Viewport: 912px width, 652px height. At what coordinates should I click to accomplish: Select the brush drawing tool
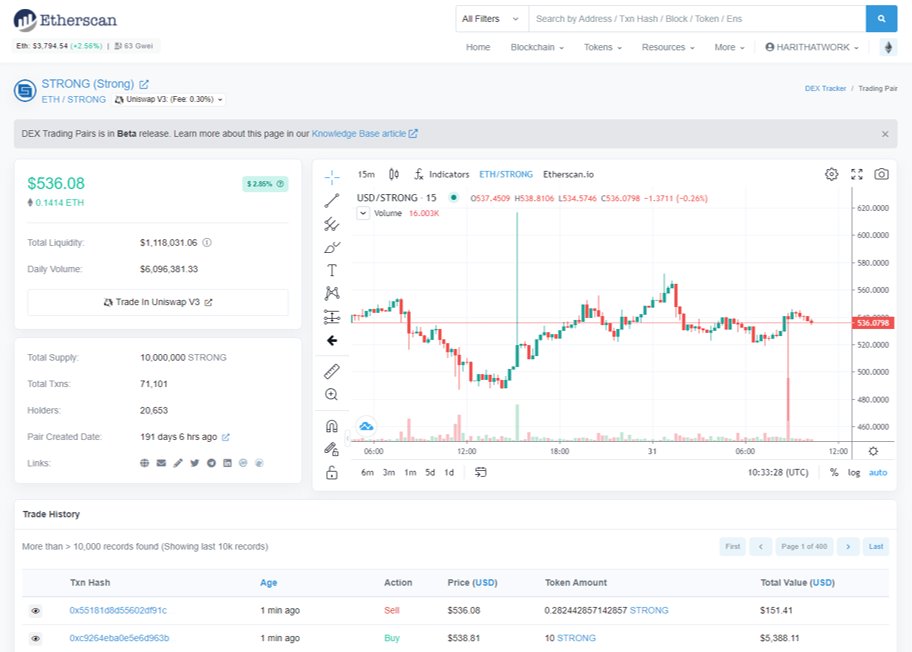tap(332, 247)
